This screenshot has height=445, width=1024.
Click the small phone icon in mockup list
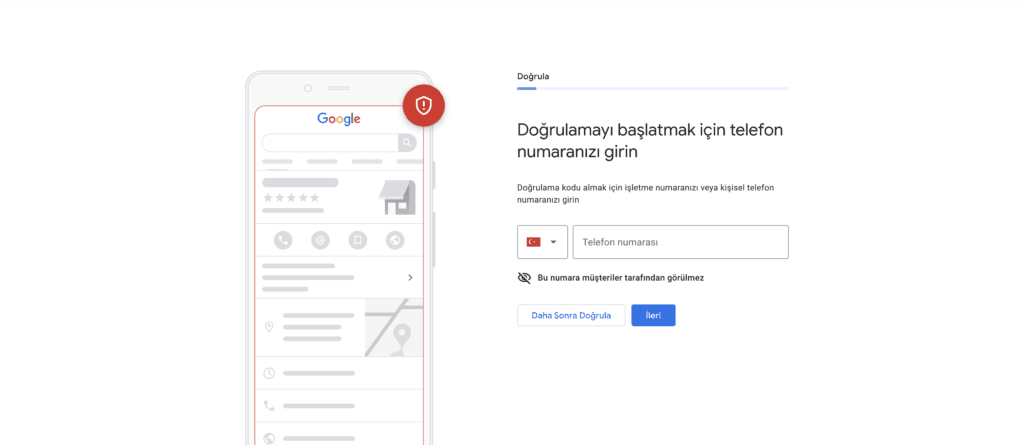pos(269,406)
